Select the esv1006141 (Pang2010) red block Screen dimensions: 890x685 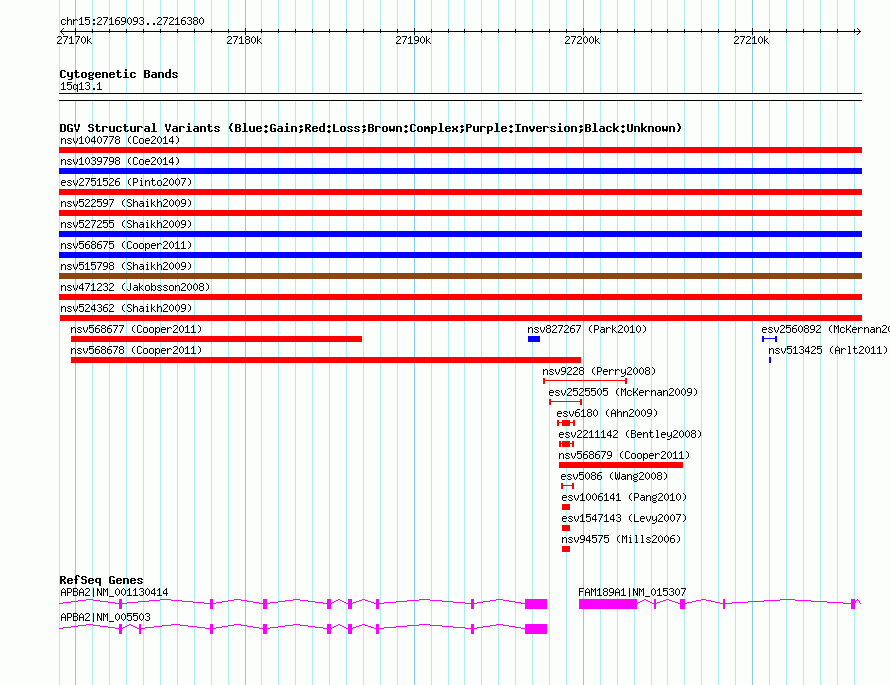click(566, 507)
